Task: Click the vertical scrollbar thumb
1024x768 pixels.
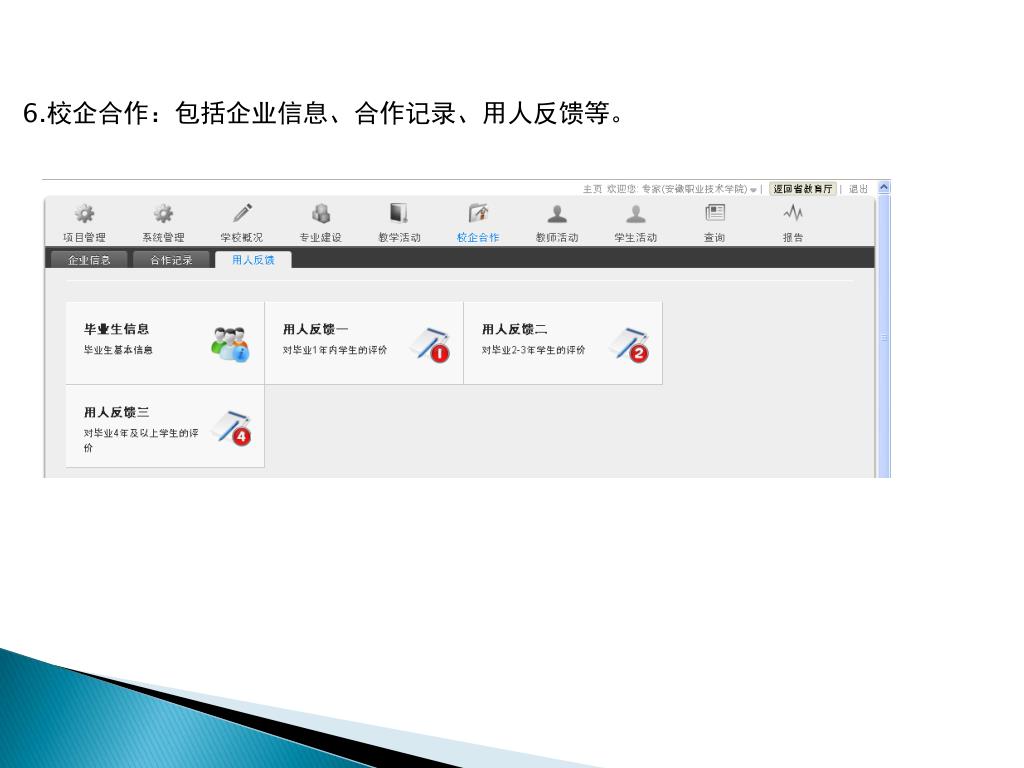Action: coord(884,337)
